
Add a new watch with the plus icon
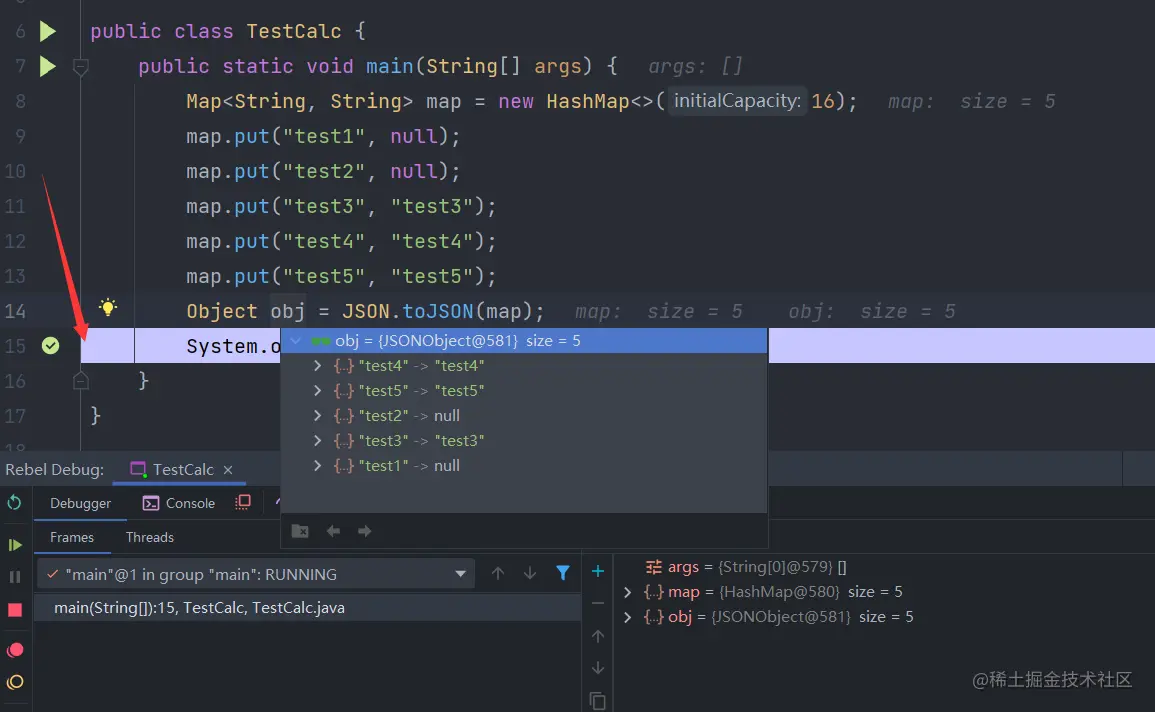(598, 571)
